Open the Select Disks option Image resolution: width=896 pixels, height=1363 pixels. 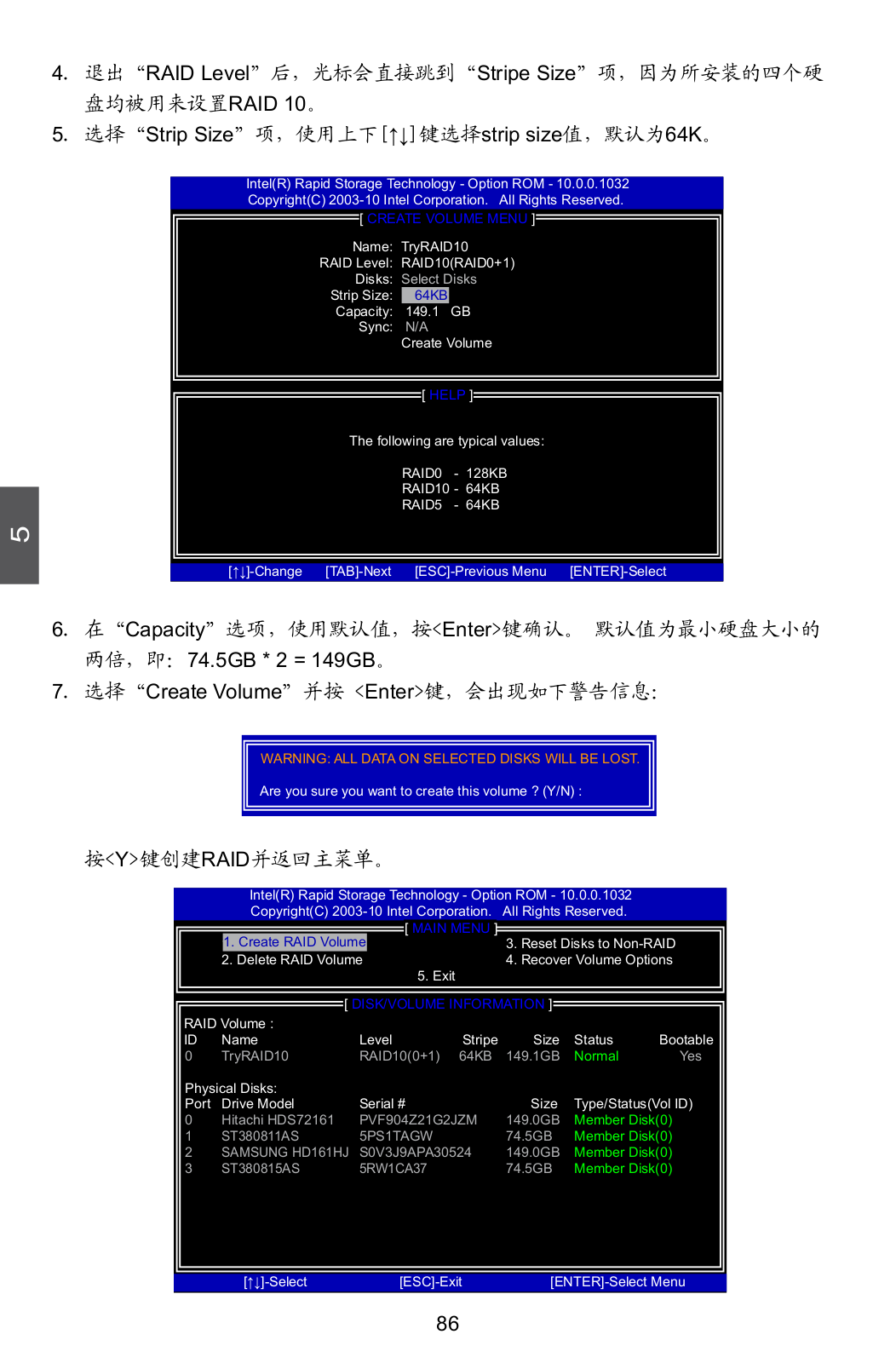(x=439, y=279)
